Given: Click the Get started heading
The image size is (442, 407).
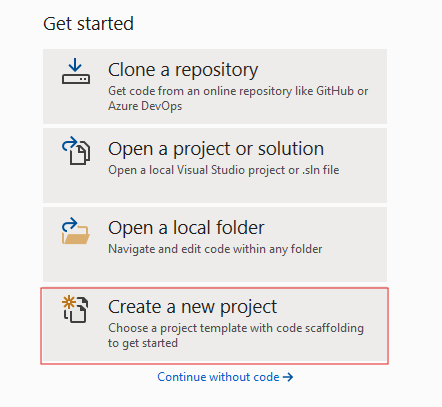Looking at the screenshot, I should (88, 24).
